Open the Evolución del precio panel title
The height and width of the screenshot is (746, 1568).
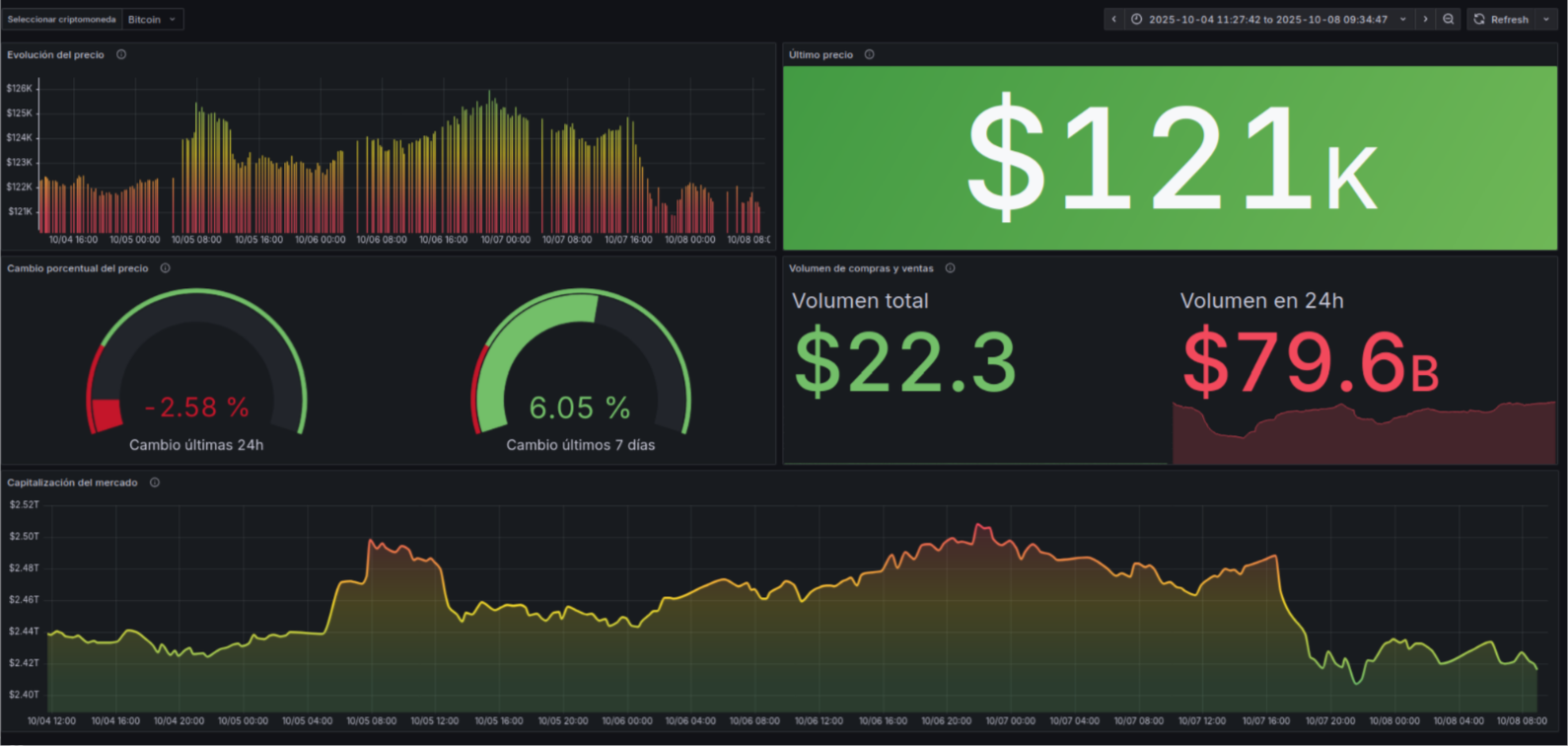(x=55, y=55)
